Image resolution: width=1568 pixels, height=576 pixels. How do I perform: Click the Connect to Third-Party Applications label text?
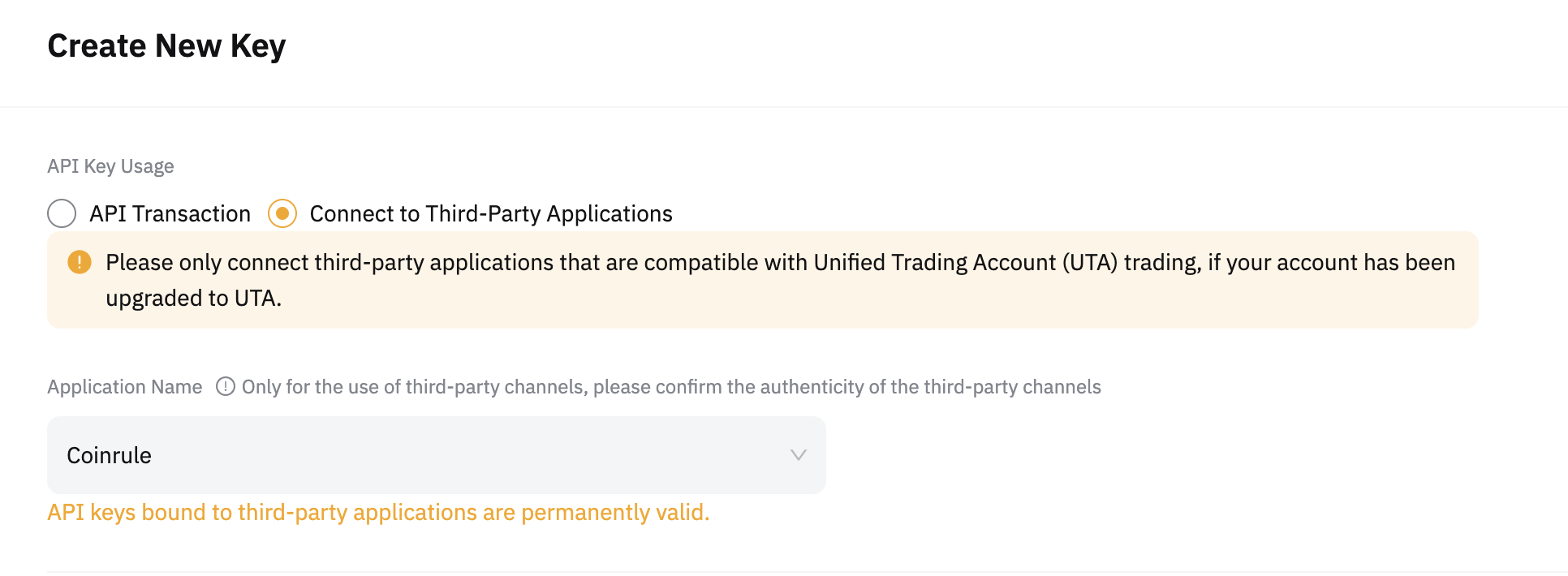click(489, 213)
